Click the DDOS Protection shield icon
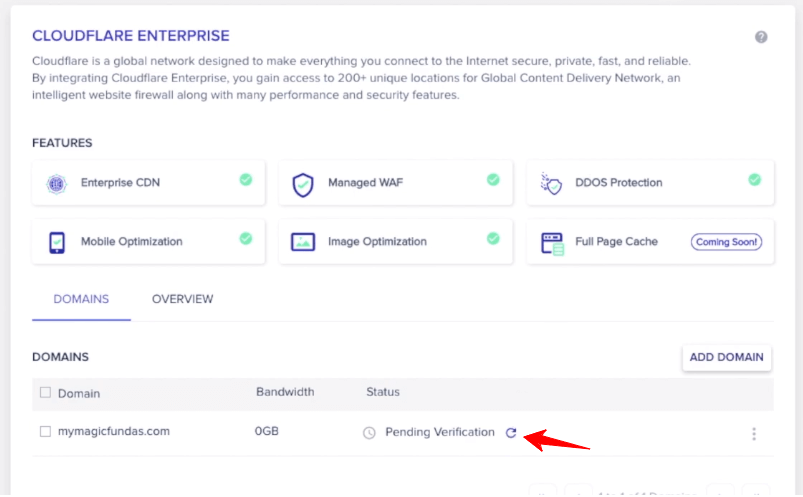Image resolution: width=803 pixels, height=497 pixels. [551, 183]
